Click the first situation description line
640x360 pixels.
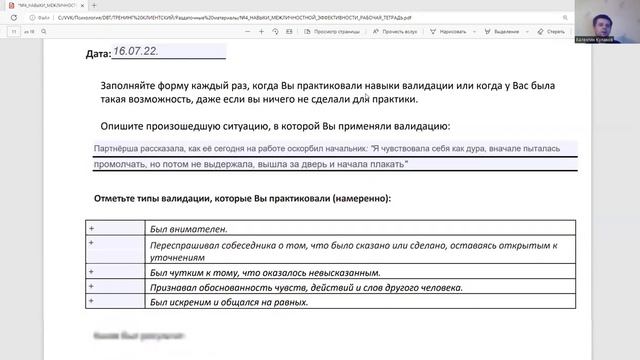pyautogui.click(x=335, y=149)
